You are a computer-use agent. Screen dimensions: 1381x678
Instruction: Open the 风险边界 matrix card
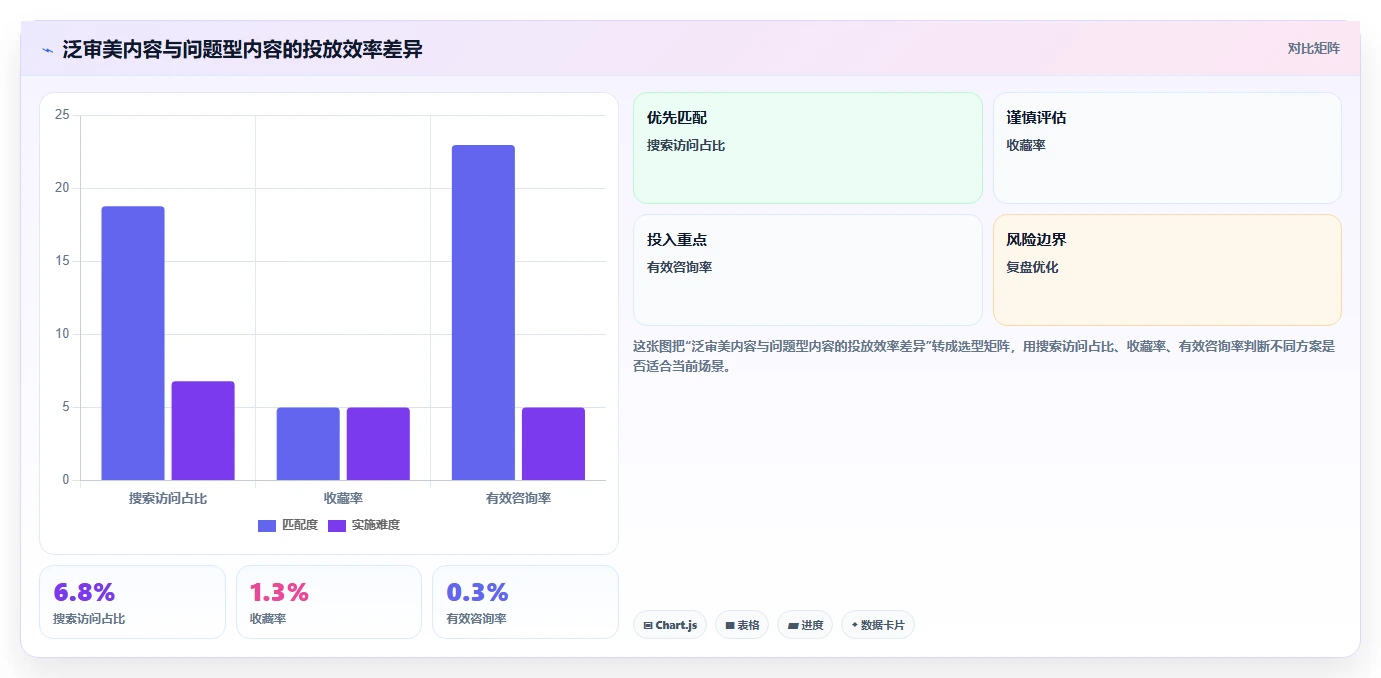pyautogui.click(x=1167, y=270)
